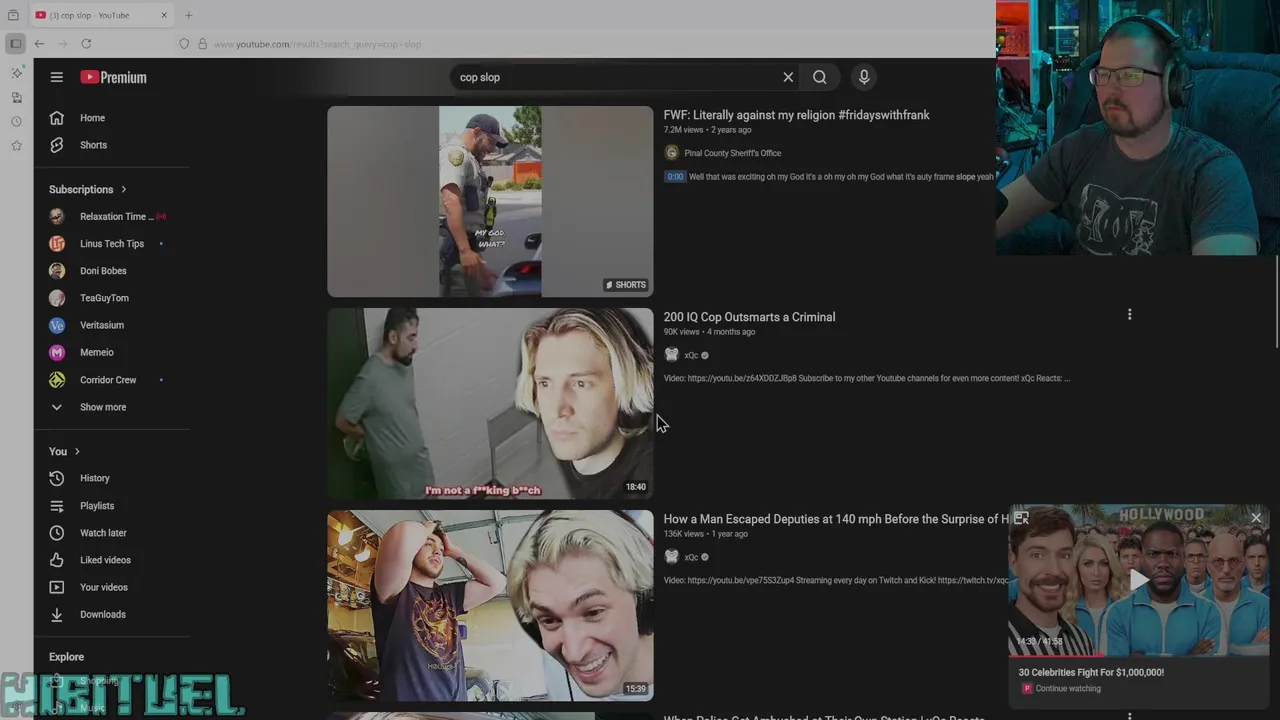1280x720 pixels.
Task: Open Linus Tech Tips channel
Action: click(112, 243)
